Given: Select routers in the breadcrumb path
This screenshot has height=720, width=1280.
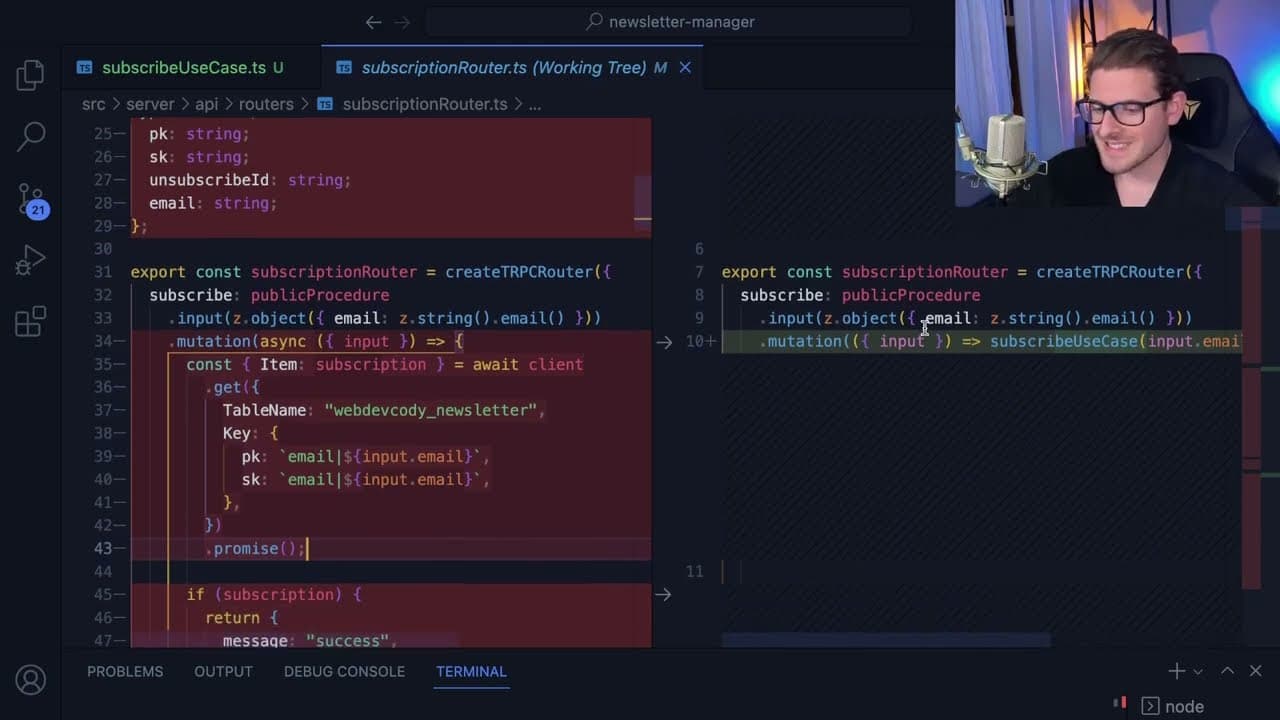Looking at the screenshot, I should click(266, 104).
